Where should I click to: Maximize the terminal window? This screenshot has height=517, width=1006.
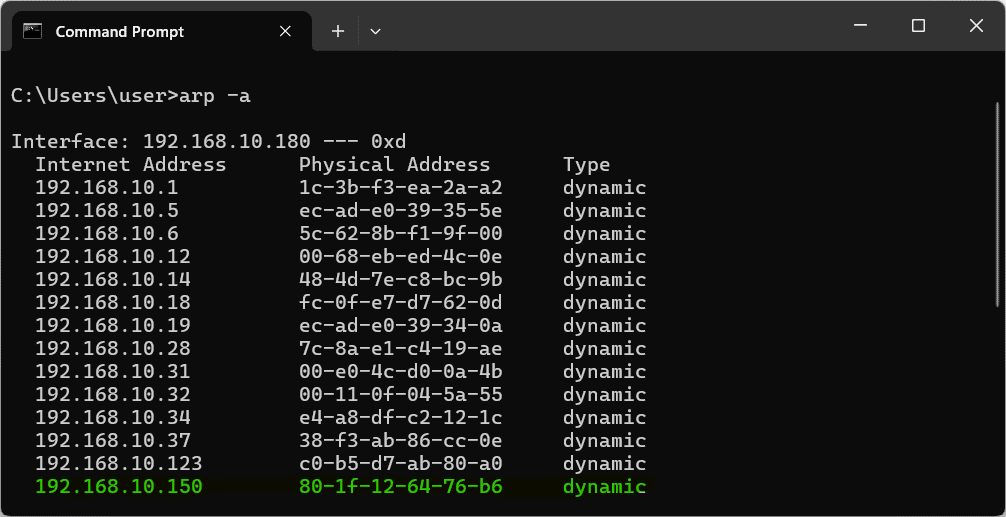(918, 26)
